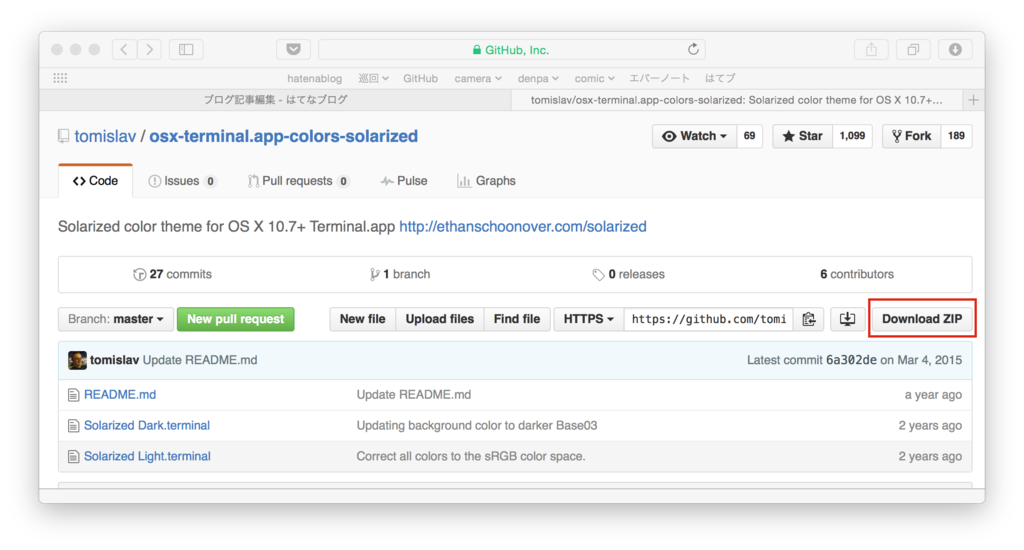Open the HTTPS protocol dropdown
Image resolution: width=1024 pixels, height=550 pixels.
(x=588, y=319)
